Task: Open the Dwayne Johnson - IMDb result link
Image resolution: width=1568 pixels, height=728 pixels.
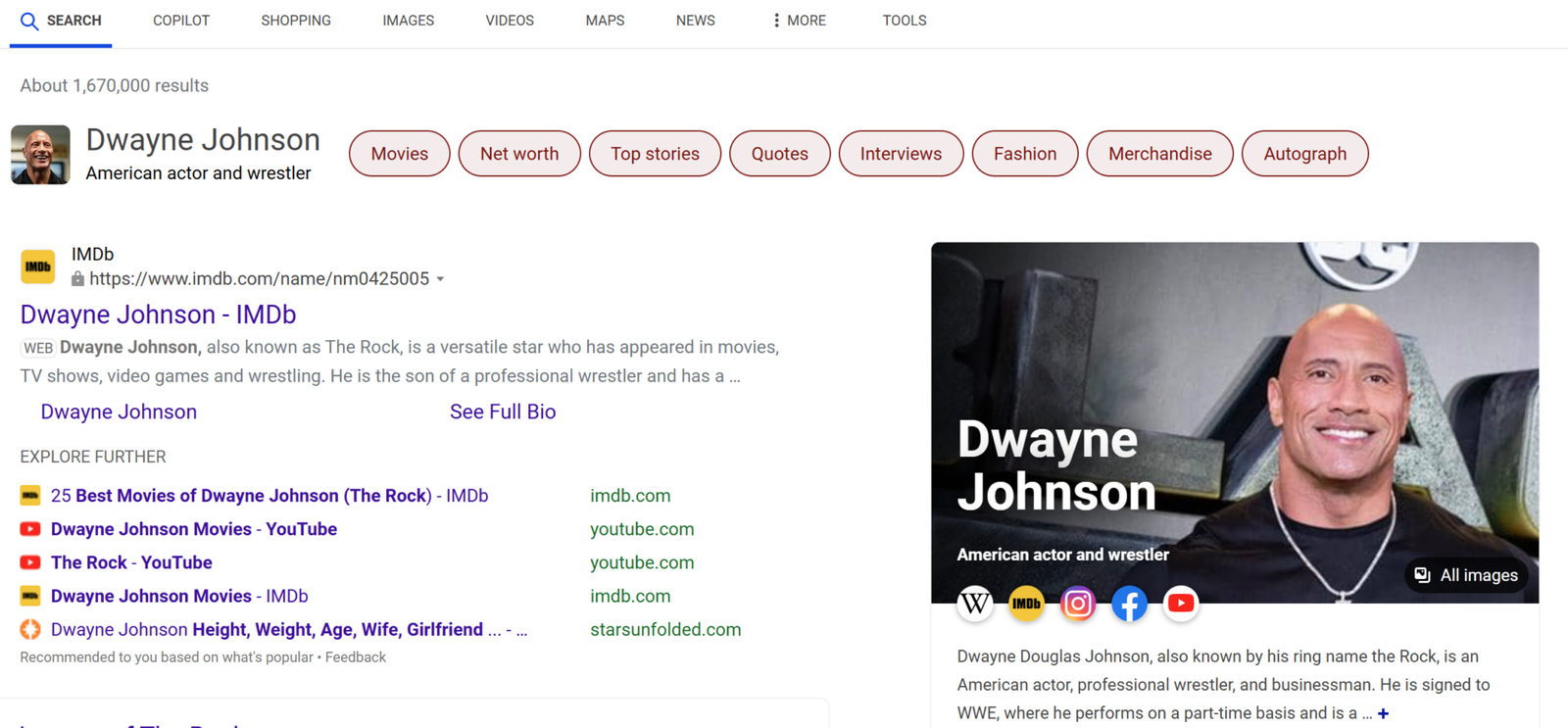Action: pyautogui.click(x=158, y=315)
